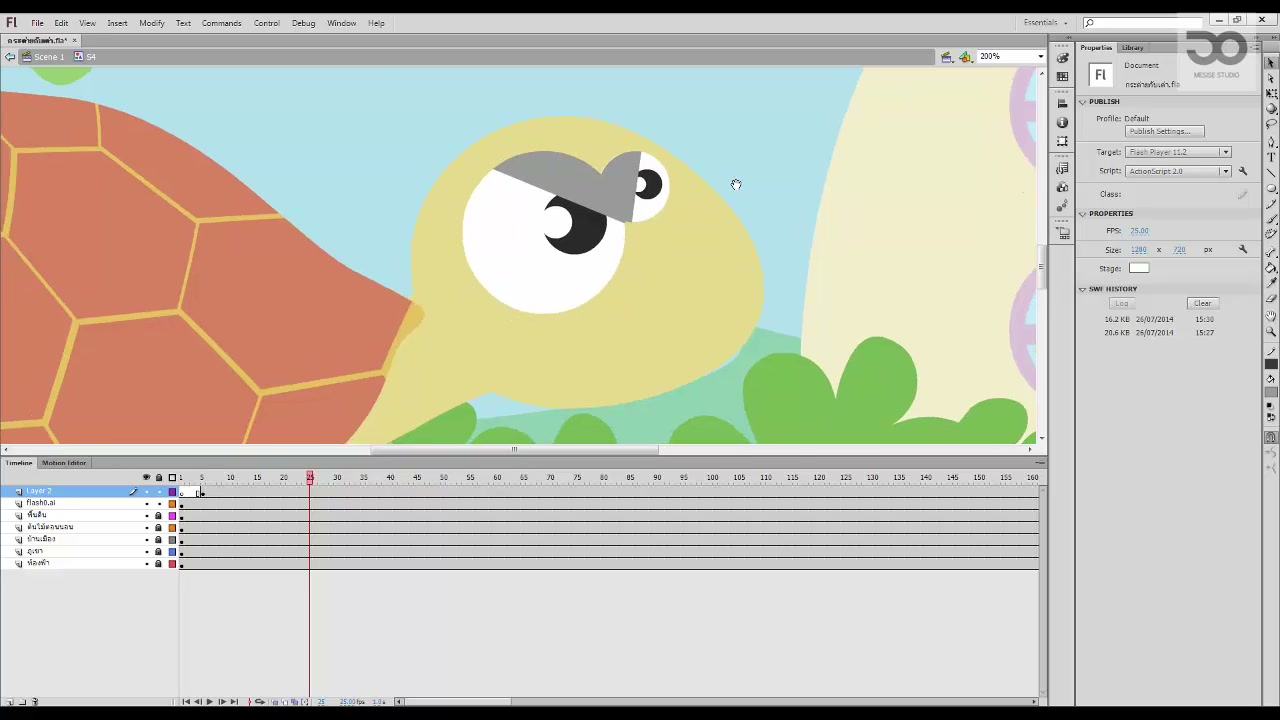
Task: Select the Subselection arrow tool
Action: pyautogui.click(x=1271, y=78)
